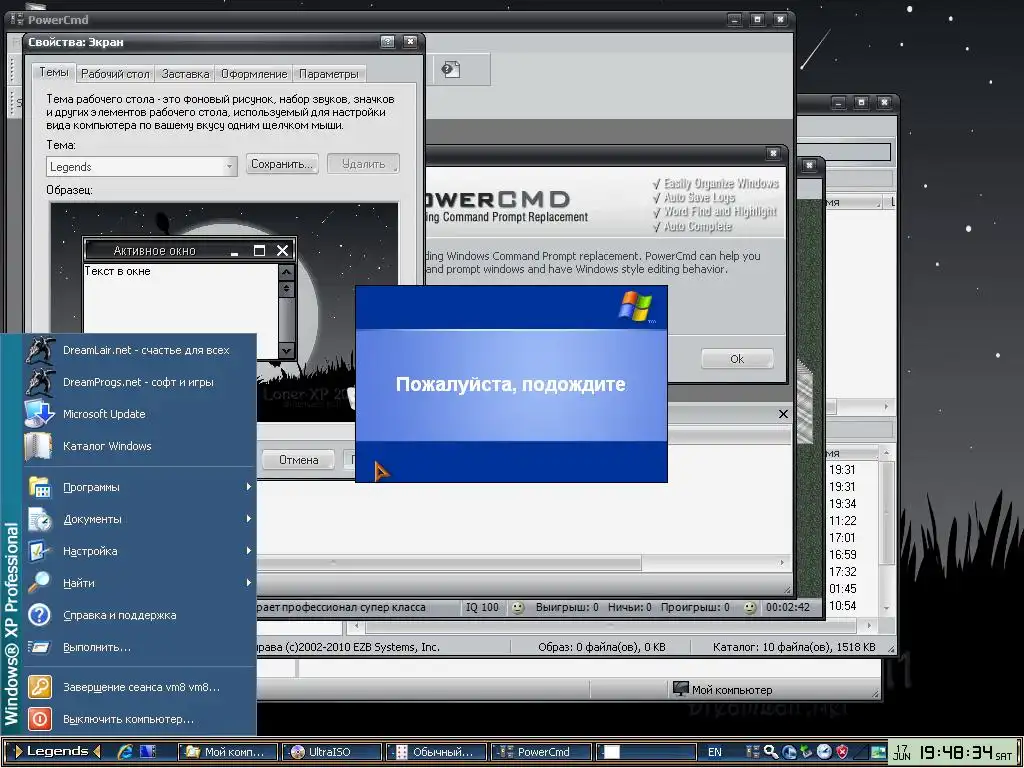Click the safely remove hardware tray icon
The width and height of the screenshot is (1024, 768).
click(x=807, y=752)
